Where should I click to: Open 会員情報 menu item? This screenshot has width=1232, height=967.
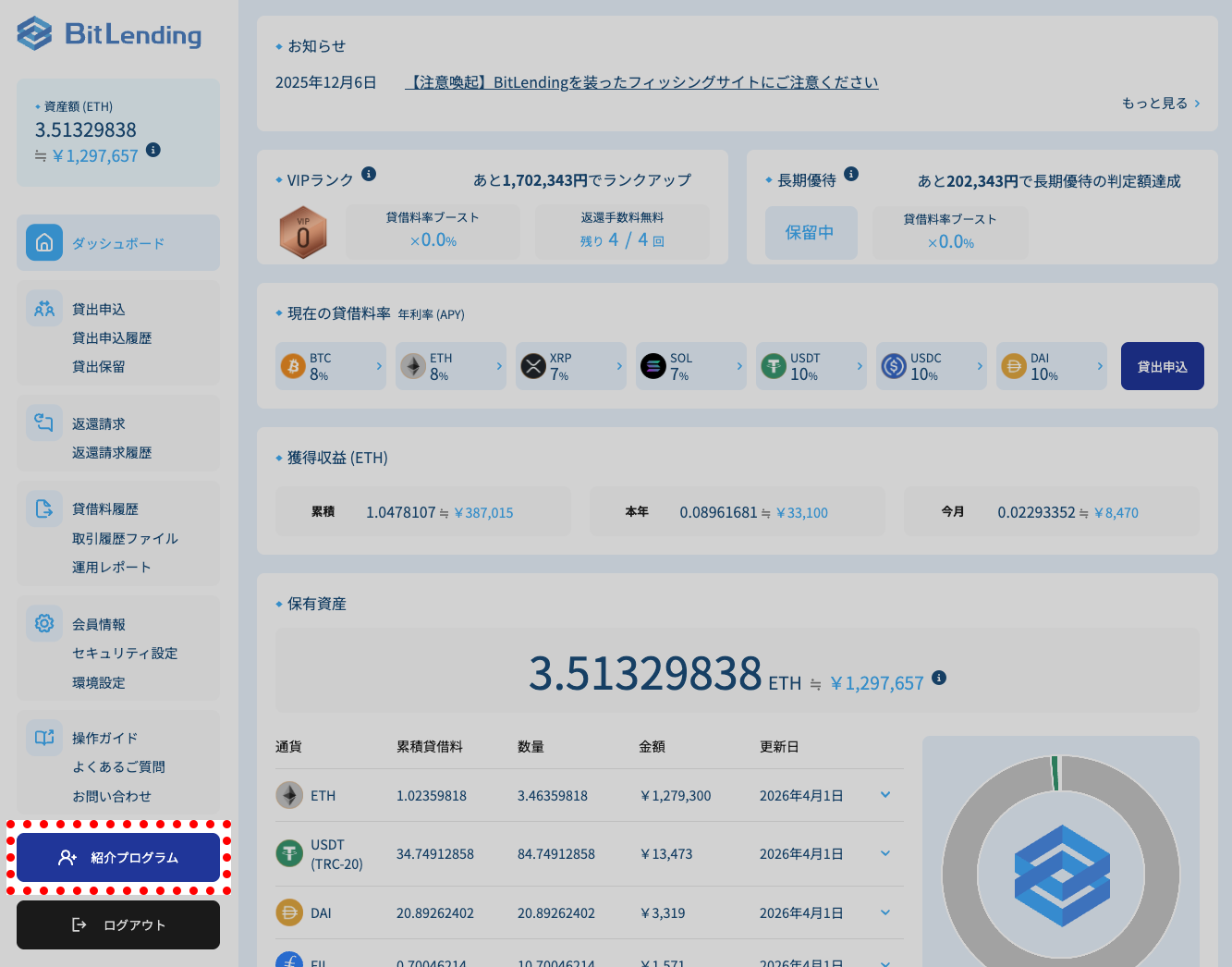coord(99,625)
